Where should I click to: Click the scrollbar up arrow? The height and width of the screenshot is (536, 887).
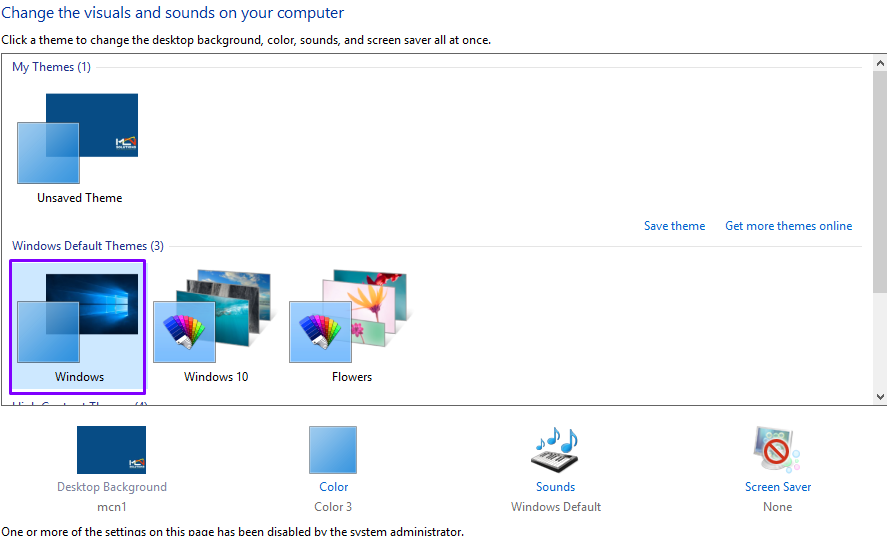click(880, 63)
